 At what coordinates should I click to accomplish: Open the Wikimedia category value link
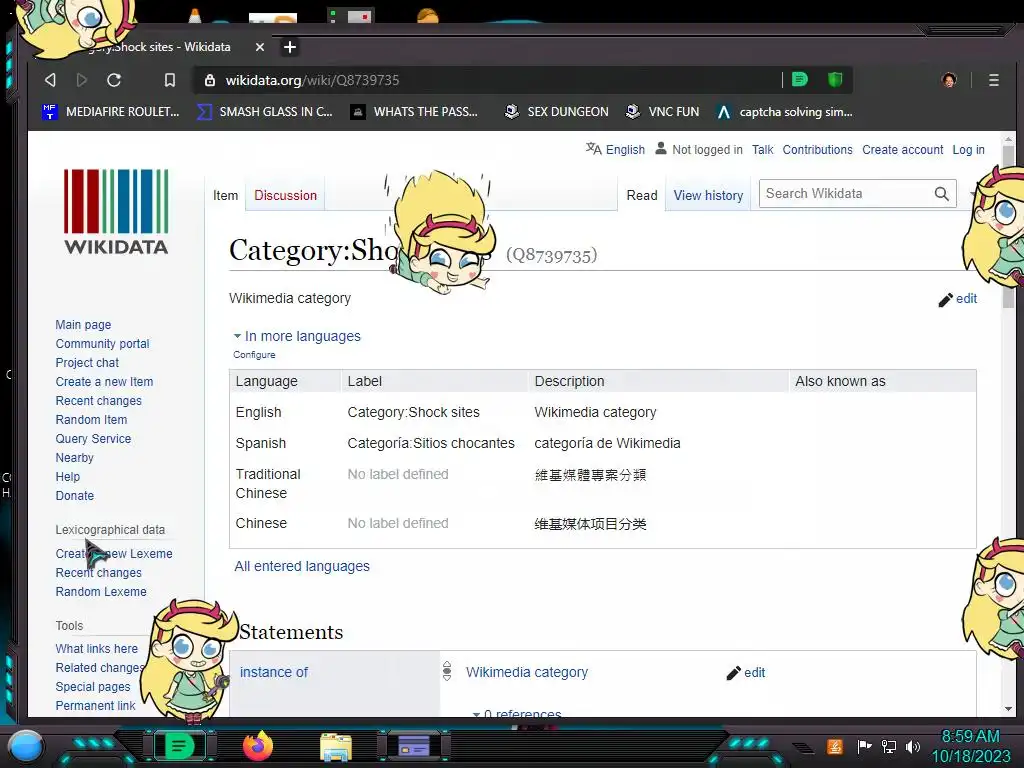[x=526, y=672]
